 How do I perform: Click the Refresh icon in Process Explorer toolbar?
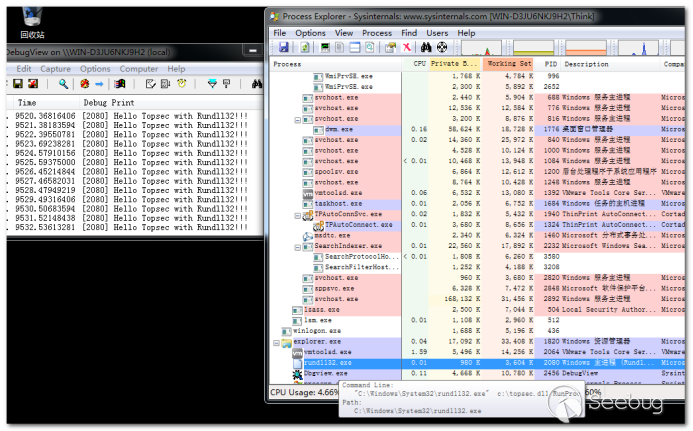(x=305, y=48)
